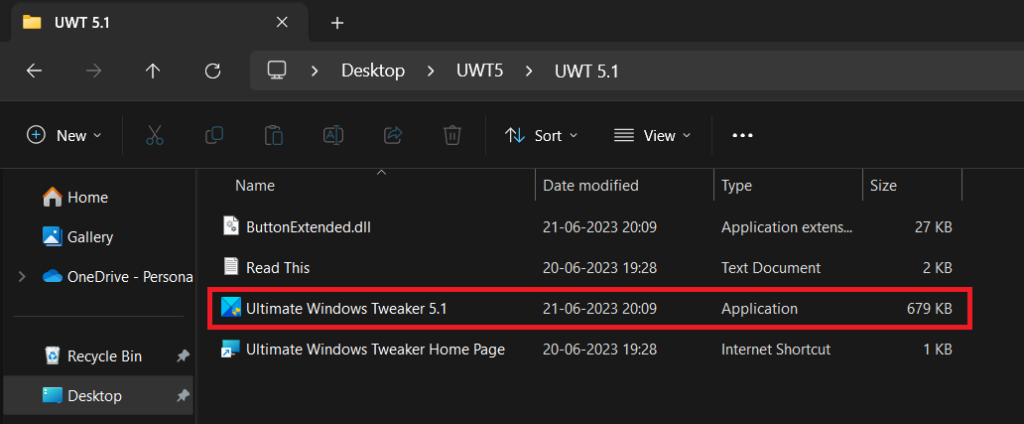1024x424 pixels.
Task: Select Gallery in the navigation pane
Action: point(90,237)
